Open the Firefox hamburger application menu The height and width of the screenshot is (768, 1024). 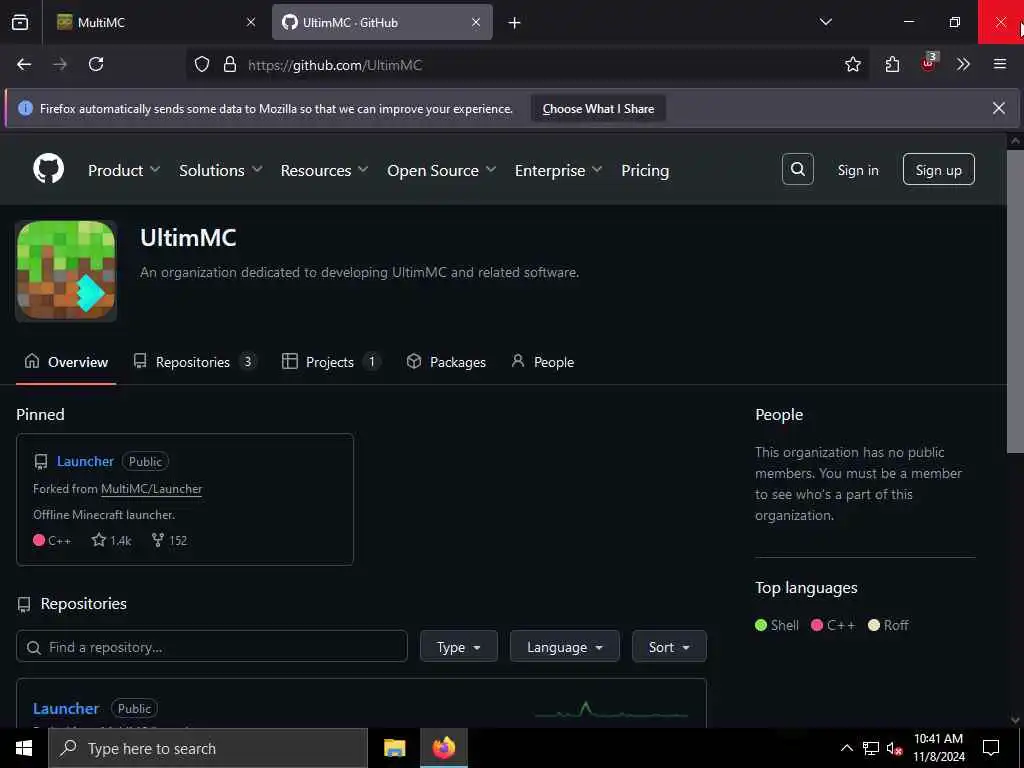tap(1000, 64)
